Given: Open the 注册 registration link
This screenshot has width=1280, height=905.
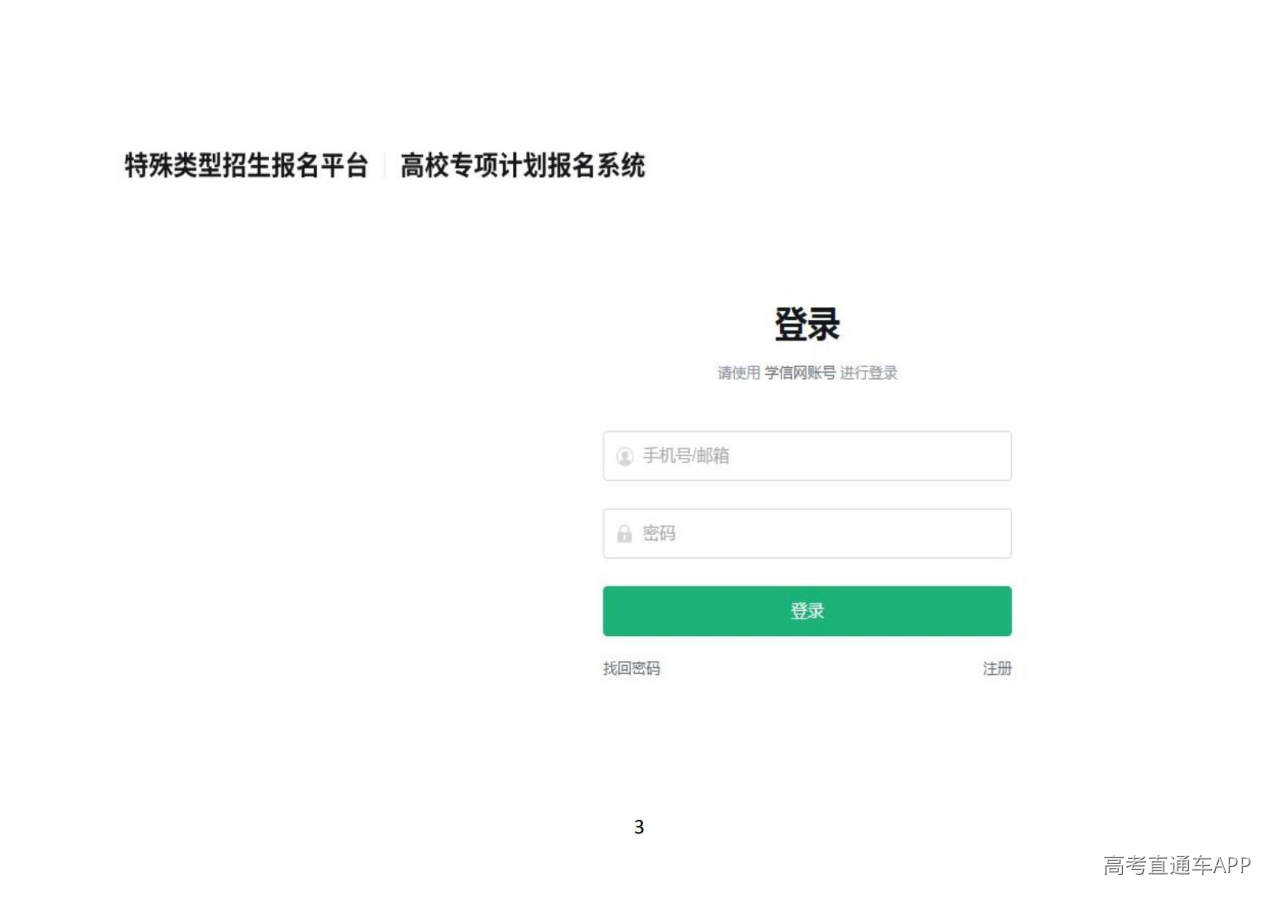Looking at the screenshot, I should pyautogui.click(x=997, y=669).
